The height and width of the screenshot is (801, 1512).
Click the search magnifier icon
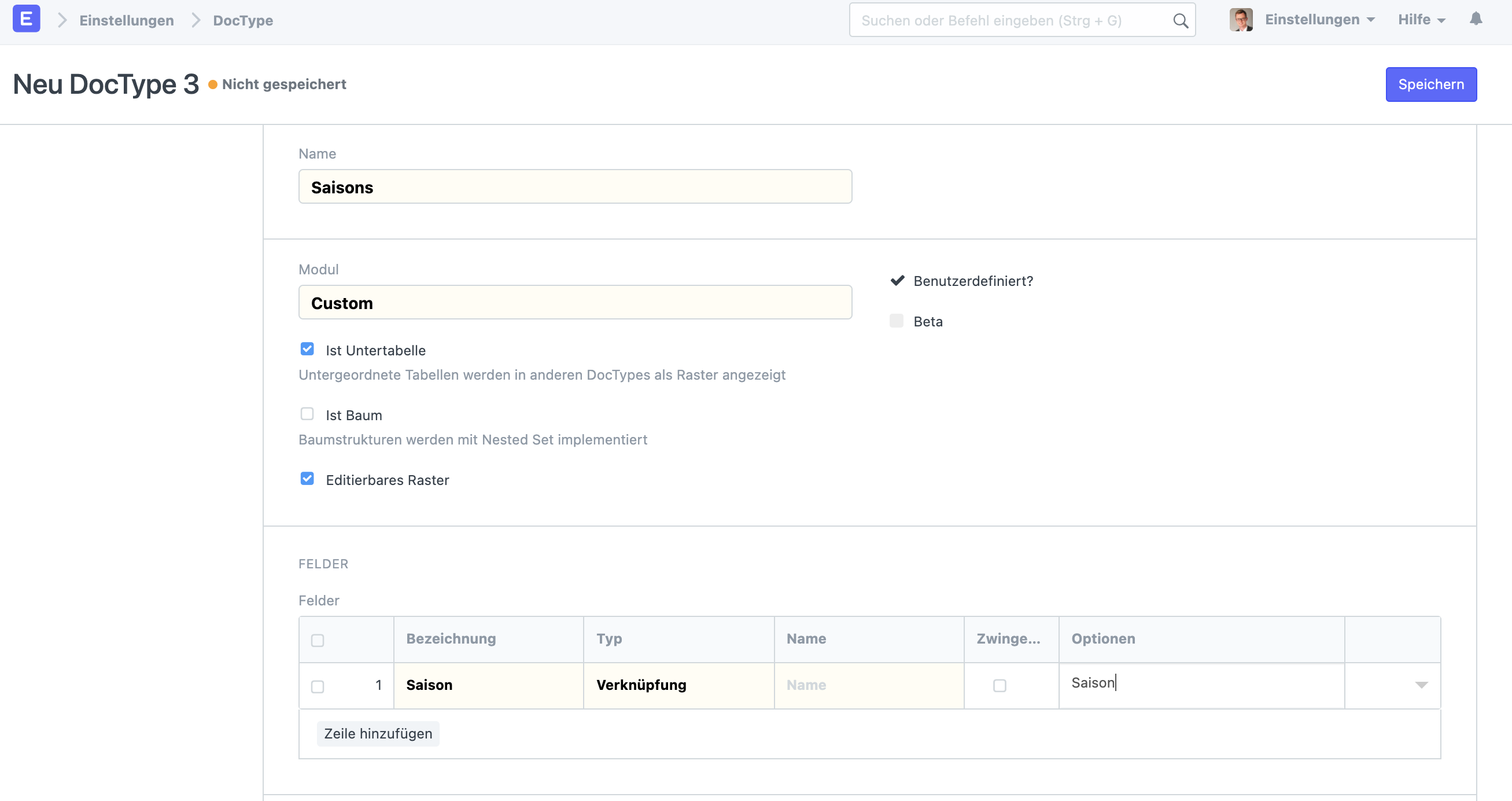pos(1181,21)
